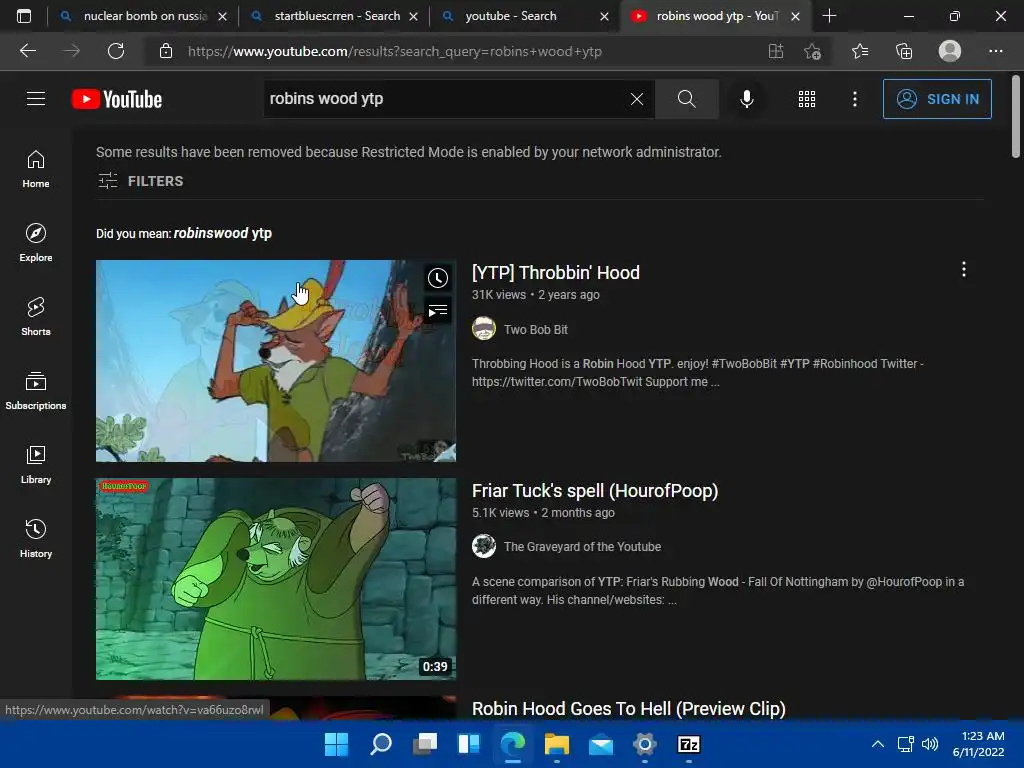The height and width of the screenshot is (768, 1024).
Task: Open more actions for Throbbin' Hood video
Action: pyautogui.click(x=963, y=270)
